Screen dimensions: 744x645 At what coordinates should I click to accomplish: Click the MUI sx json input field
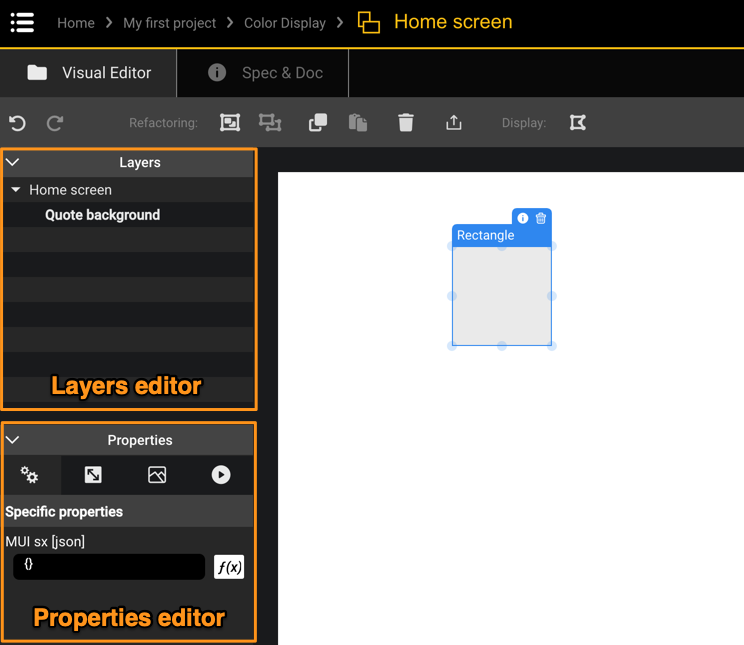[109, 566]
